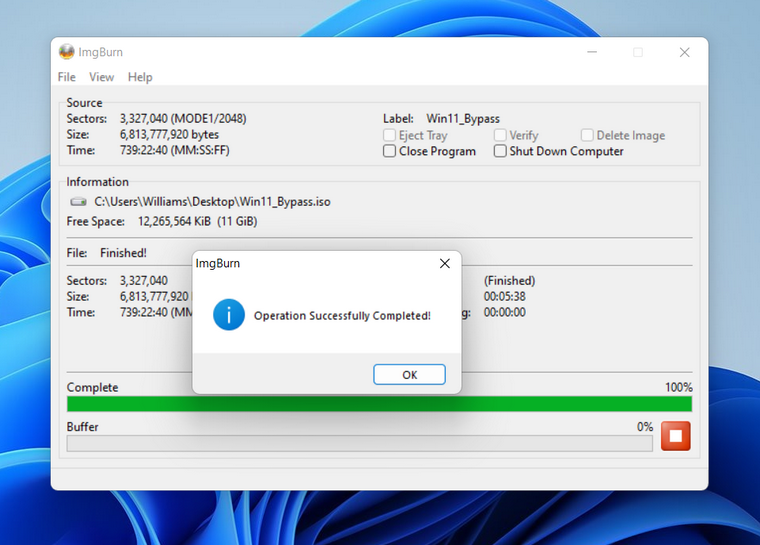Select the Win11_Bypass label value
760x545 pixels.
point(463,119)
